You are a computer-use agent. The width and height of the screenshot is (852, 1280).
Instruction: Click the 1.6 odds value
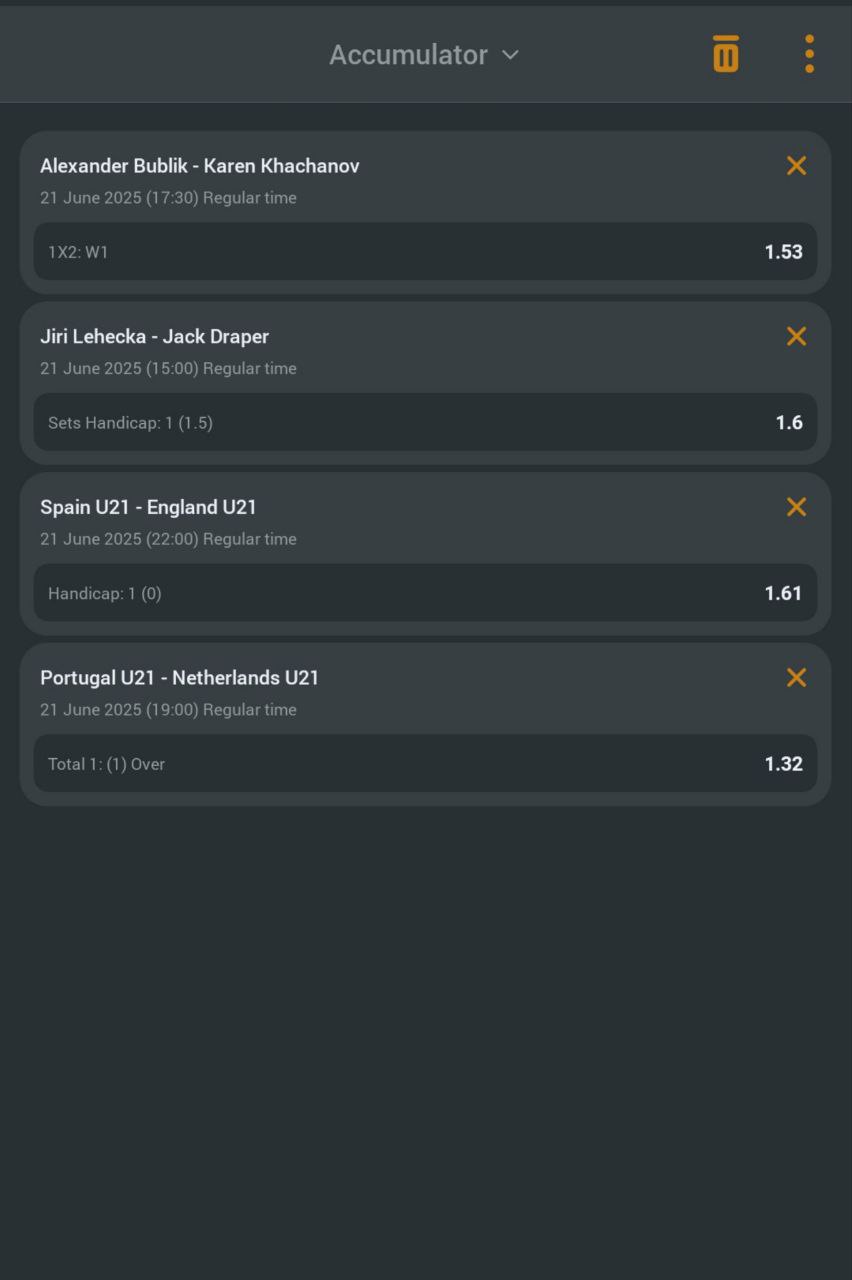click(x=789, y=423)
